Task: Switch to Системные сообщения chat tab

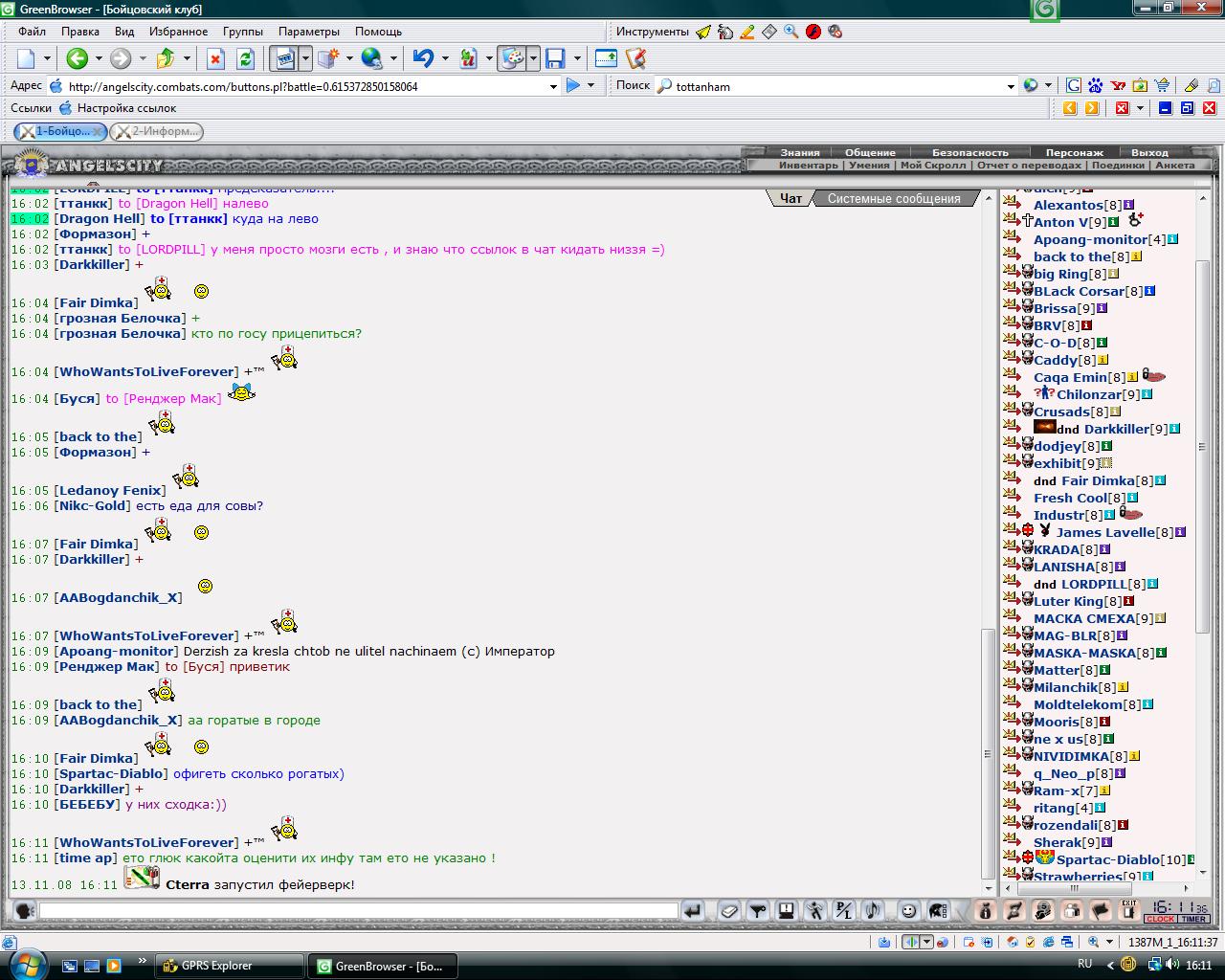Action: click(x=894, y=199)
